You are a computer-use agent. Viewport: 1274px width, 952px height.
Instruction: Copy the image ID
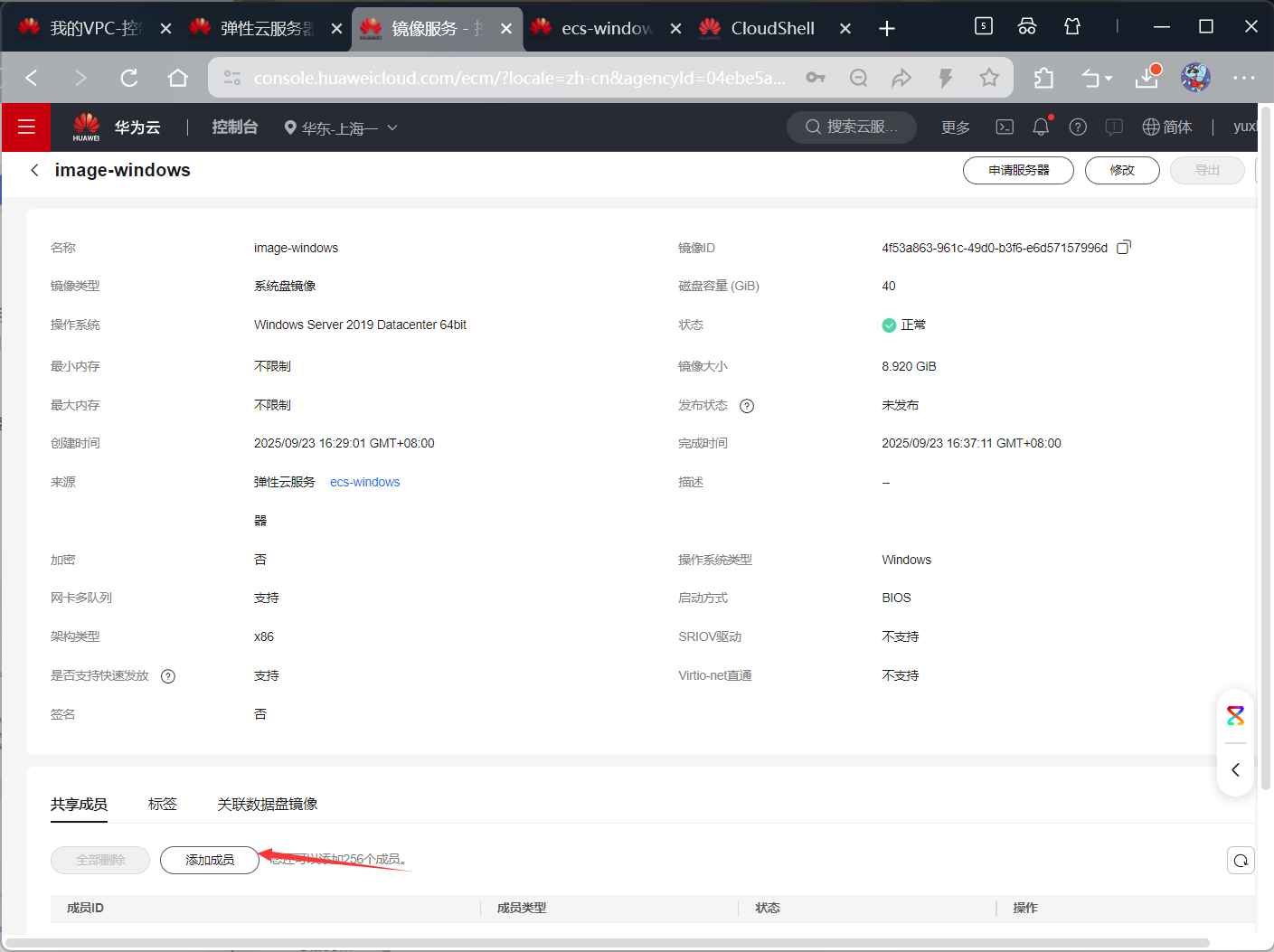coord(1124,247)
